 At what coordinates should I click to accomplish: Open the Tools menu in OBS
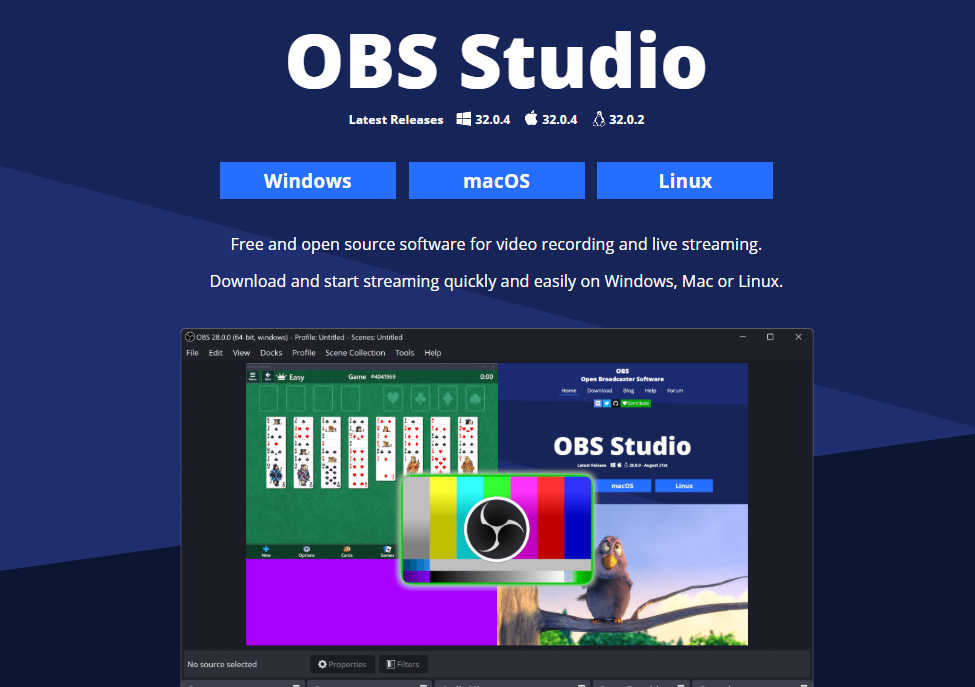407,352
